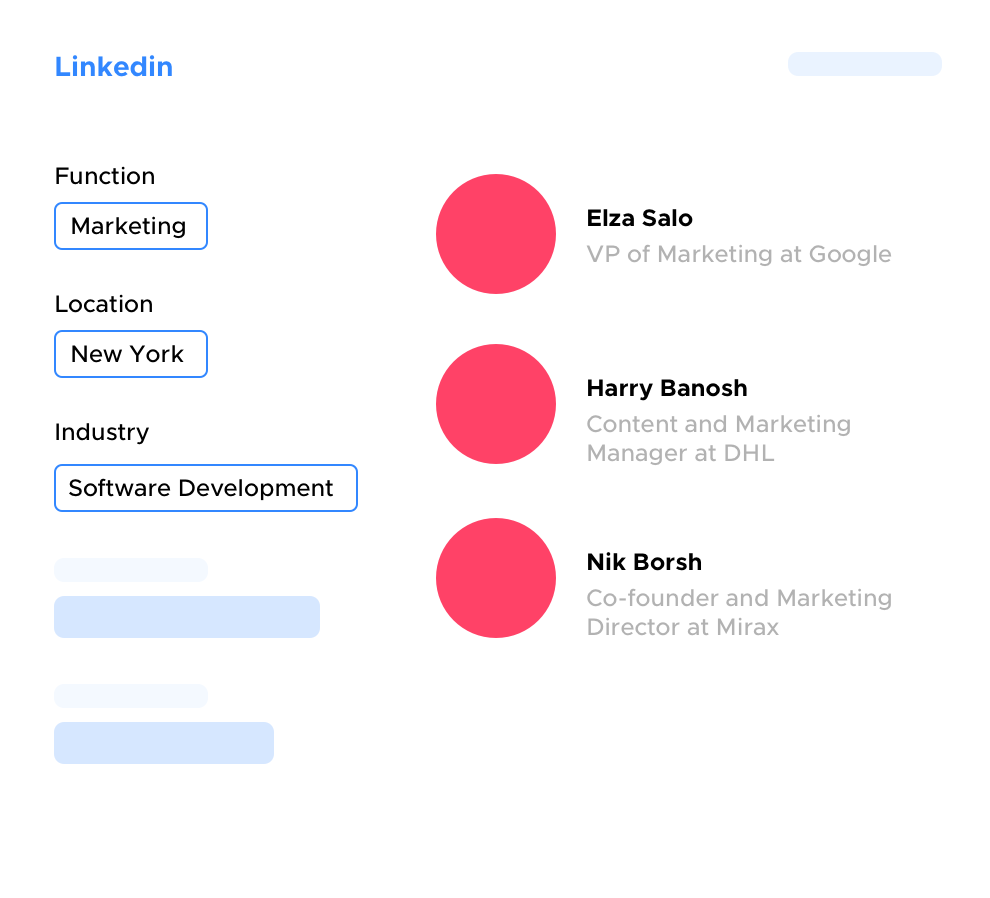This screenshot has width=990, height=898.
Task: Click "Content and Marketing Manager at DHL" text
Action: 718,438
